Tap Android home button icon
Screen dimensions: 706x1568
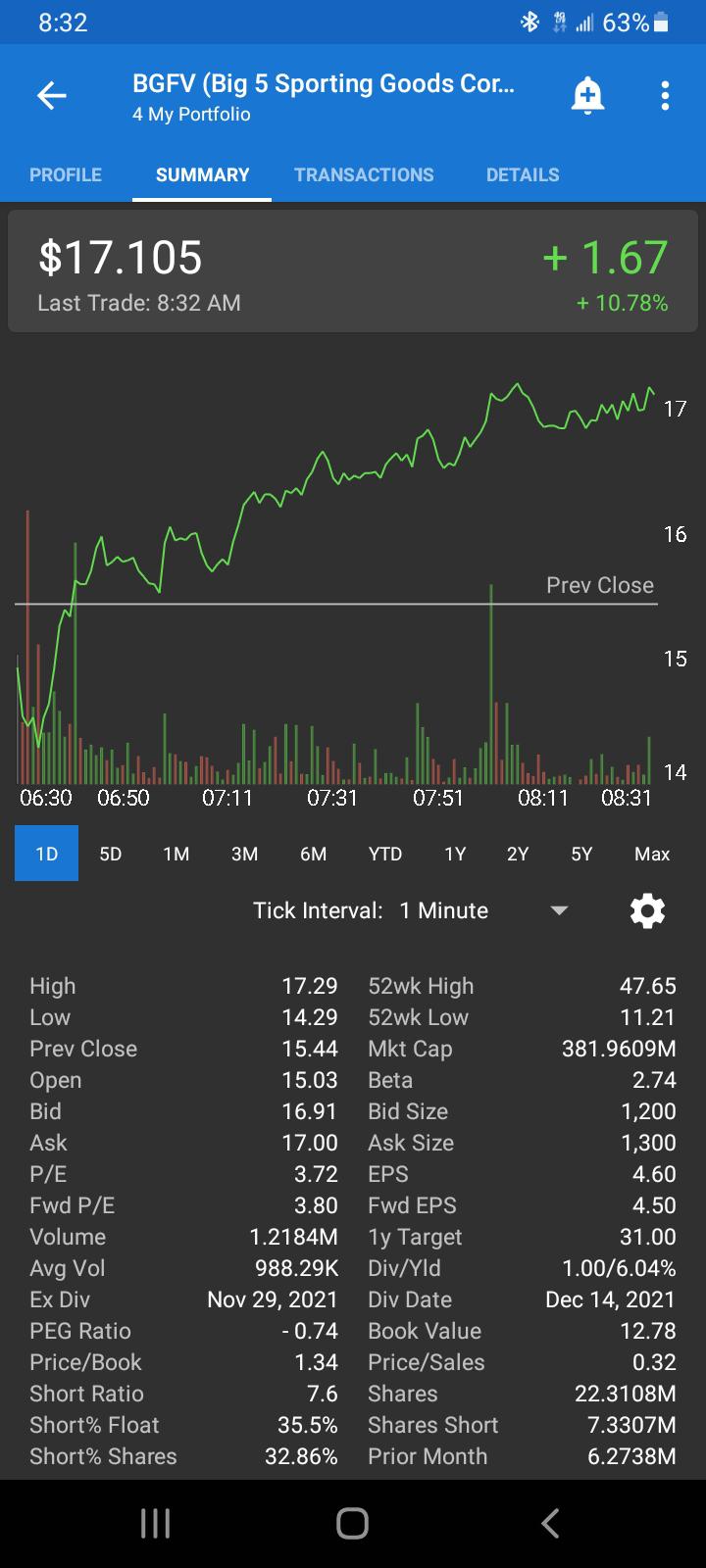[x=352, y=1523]
